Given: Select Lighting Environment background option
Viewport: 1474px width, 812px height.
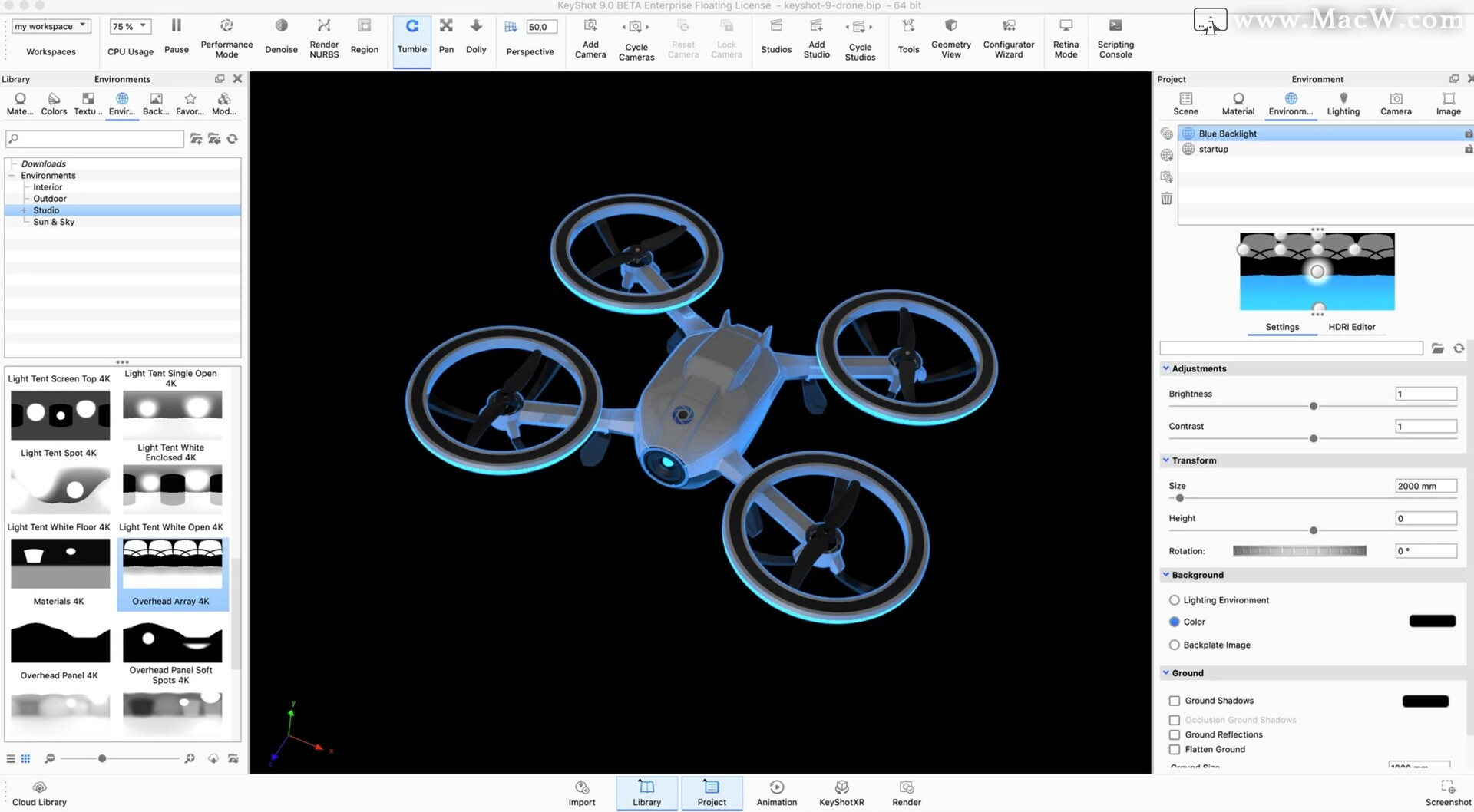Looking at the screenshot, I should tap(1174, 600).
